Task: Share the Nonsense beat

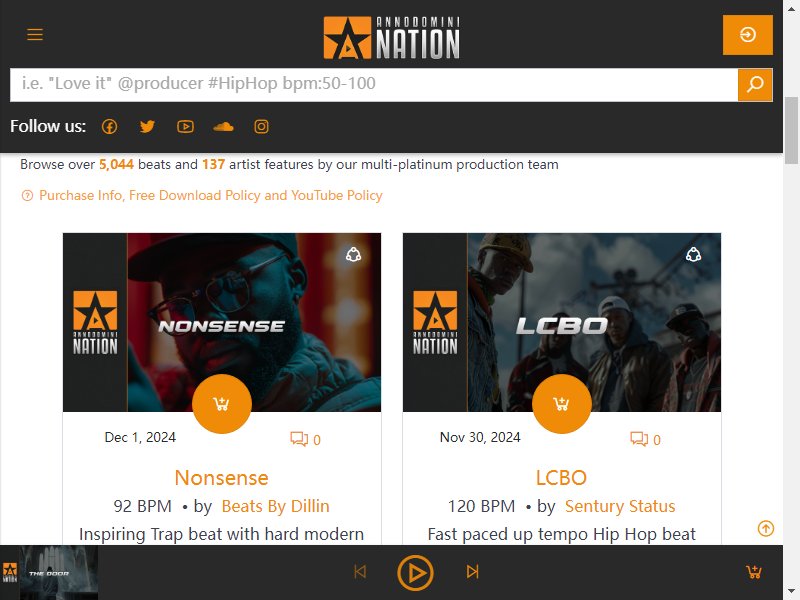Action: pyautogui.click(x=354, y=254)
